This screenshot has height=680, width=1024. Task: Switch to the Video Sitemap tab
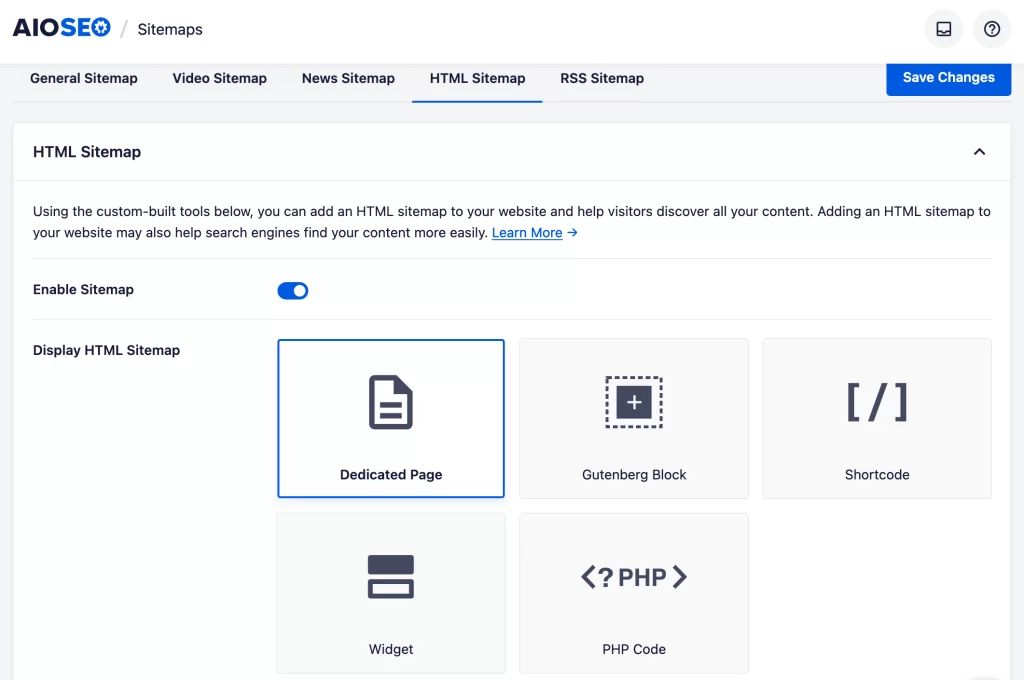click(x=219, y=78)
